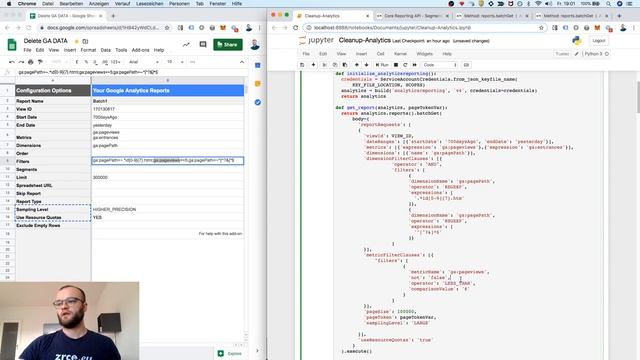Click the Jupyter insert cell below plus icon
Viewport: 640px width, 360px height.
point(313,65)
